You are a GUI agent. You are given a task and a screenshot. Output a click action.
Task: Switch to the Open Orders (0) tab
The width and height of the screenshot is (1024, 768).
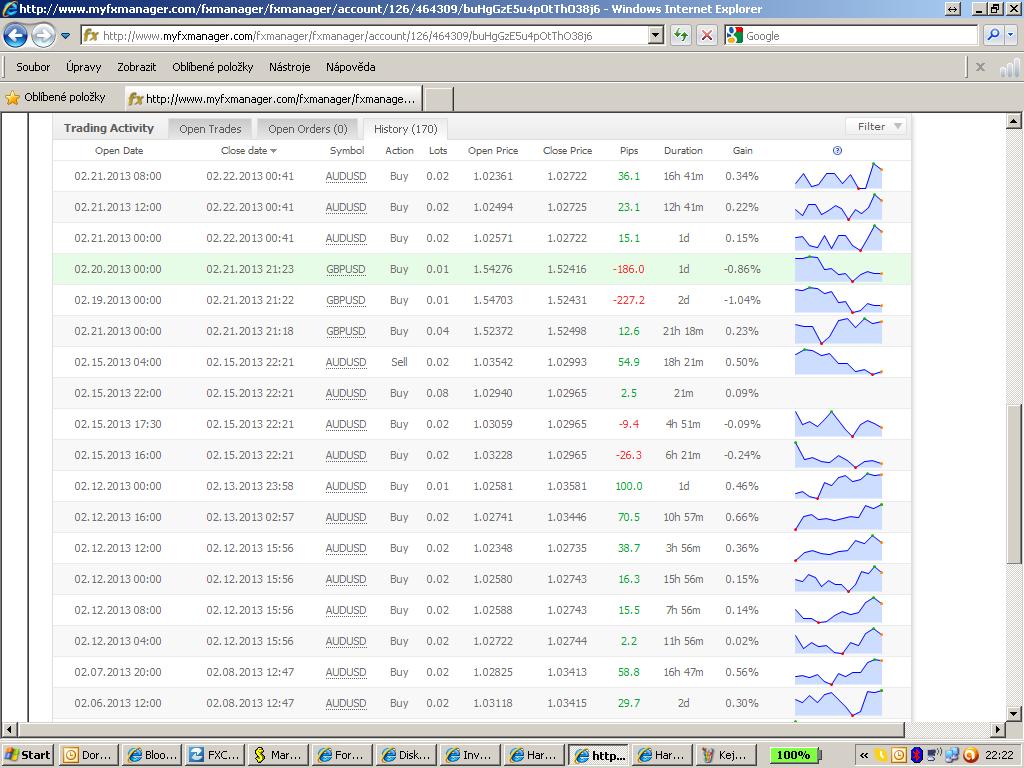pyautogui.click(x=307, y=129)
